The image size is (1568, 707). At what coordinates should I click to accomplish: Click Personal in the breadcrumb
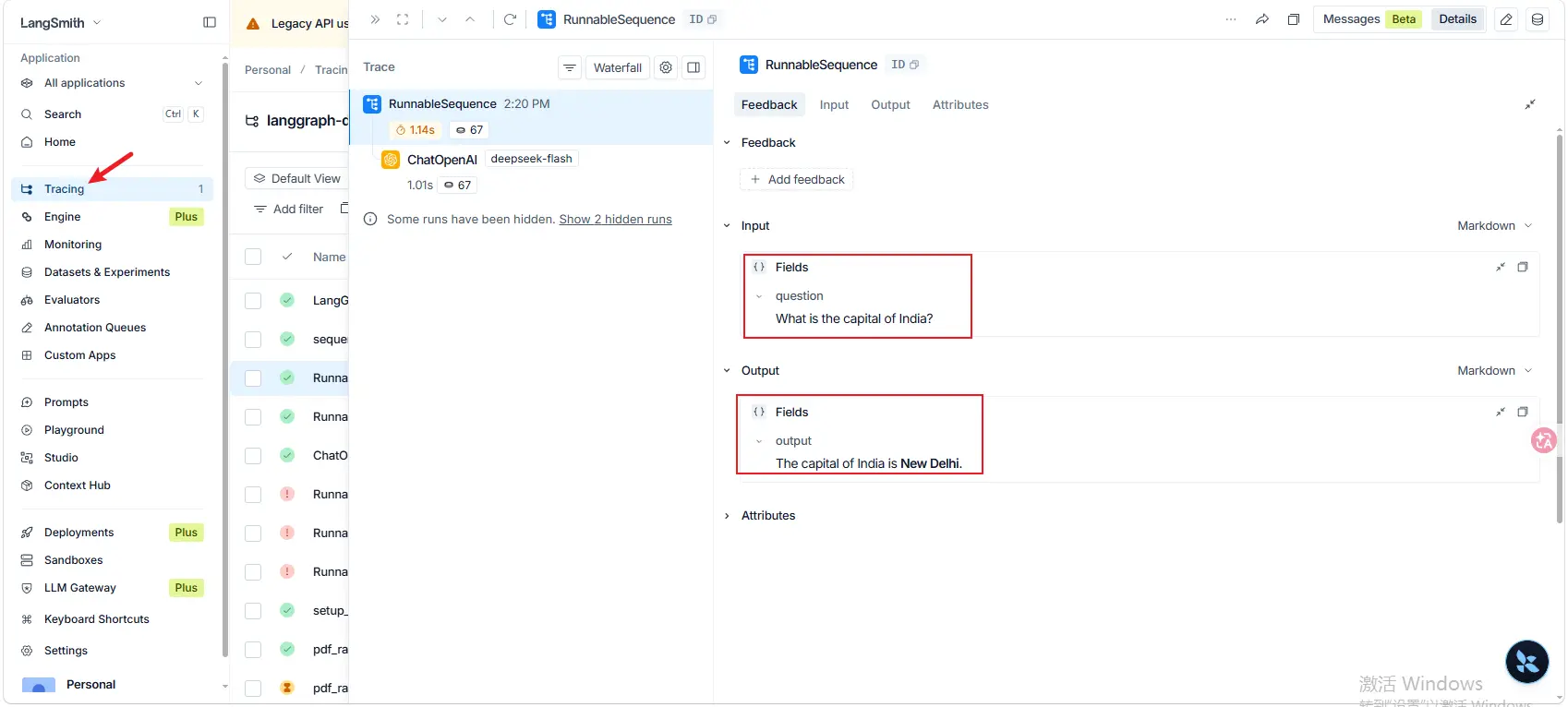pyautogui.click(x=268, y=70)
